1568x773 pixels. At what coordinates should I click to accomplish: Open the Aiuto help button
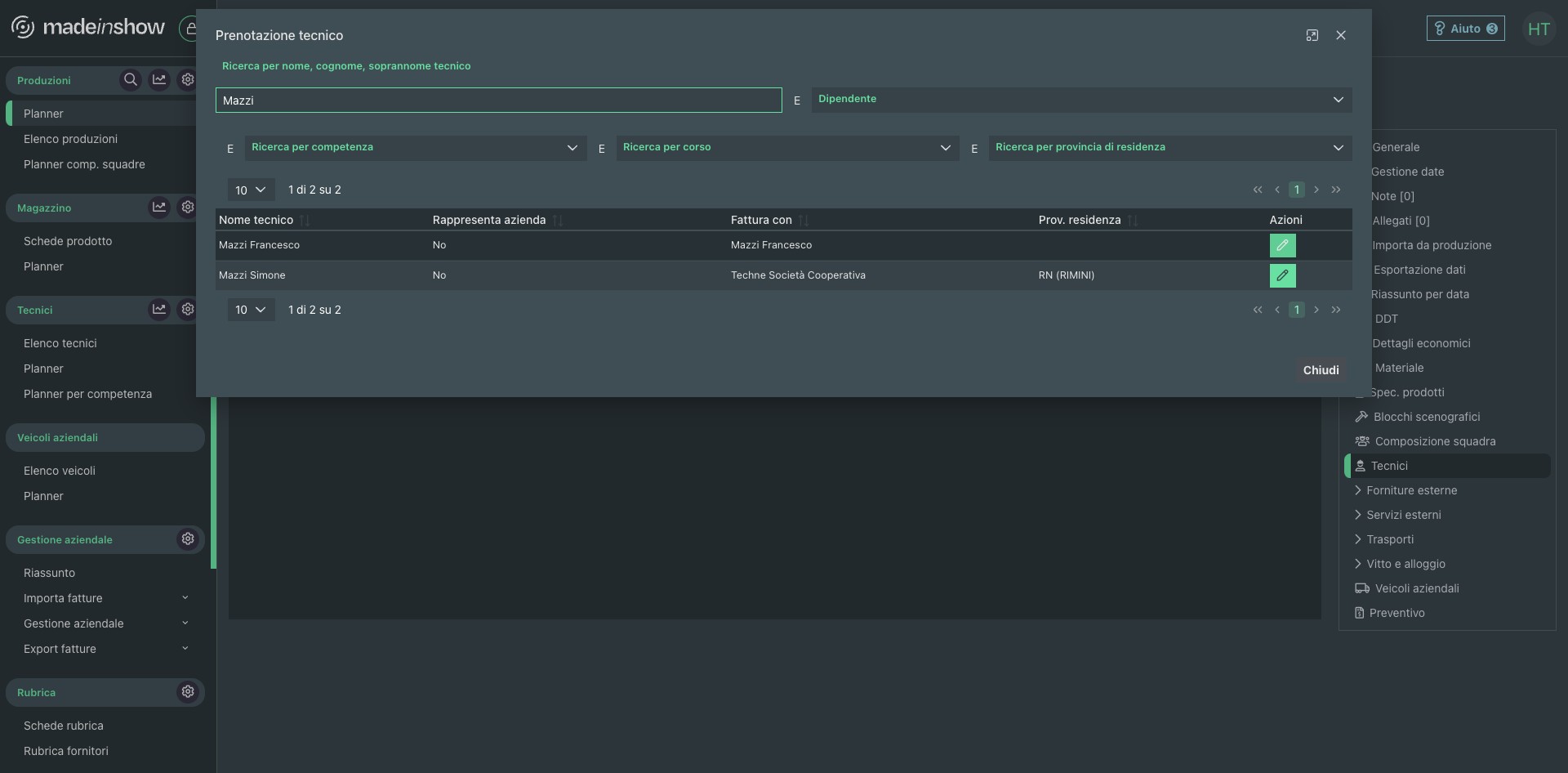click(x=1465, y=29)
